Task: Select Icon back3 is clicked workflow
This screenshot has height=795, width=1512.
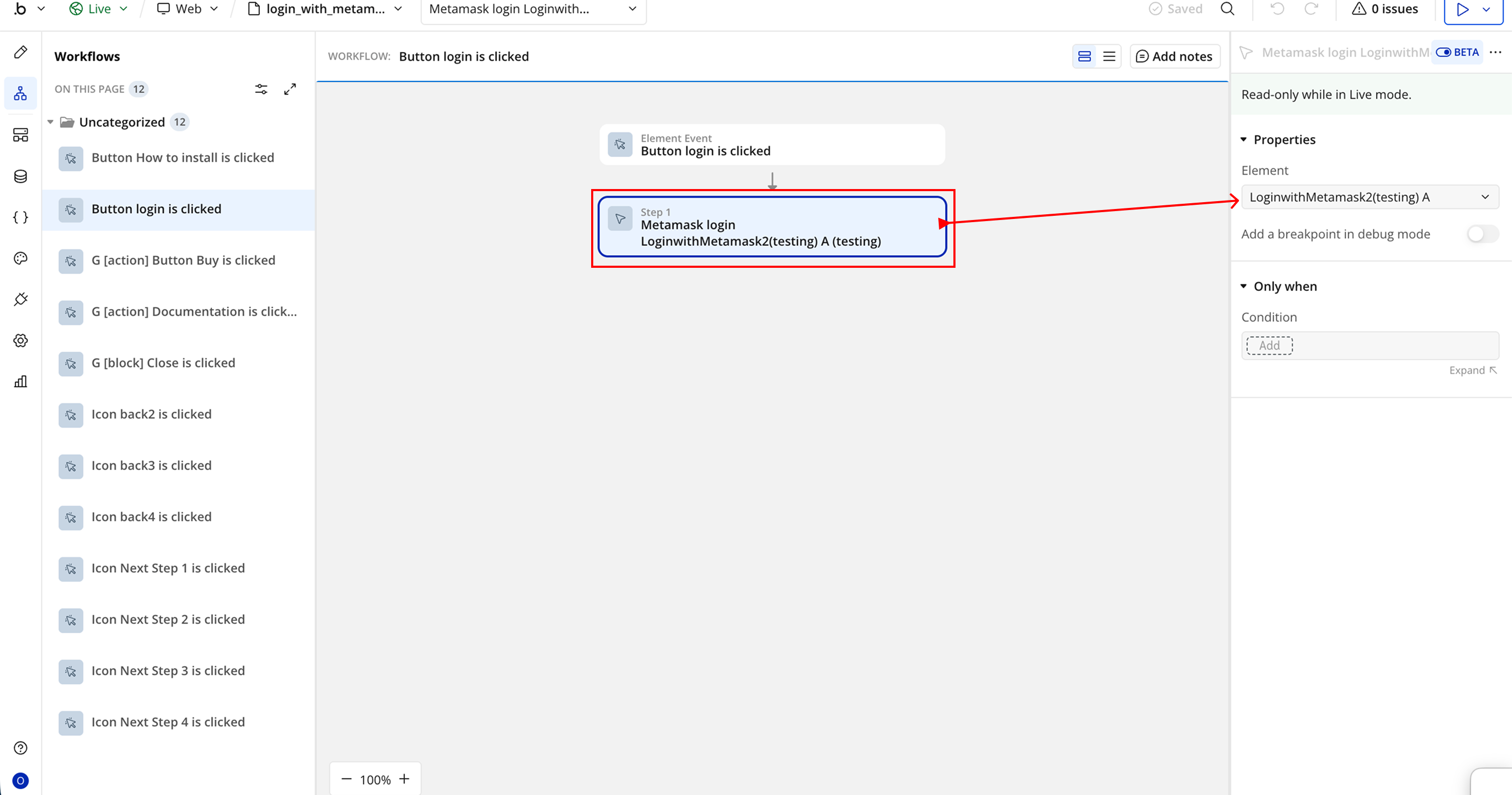Action: click(151, 466)
